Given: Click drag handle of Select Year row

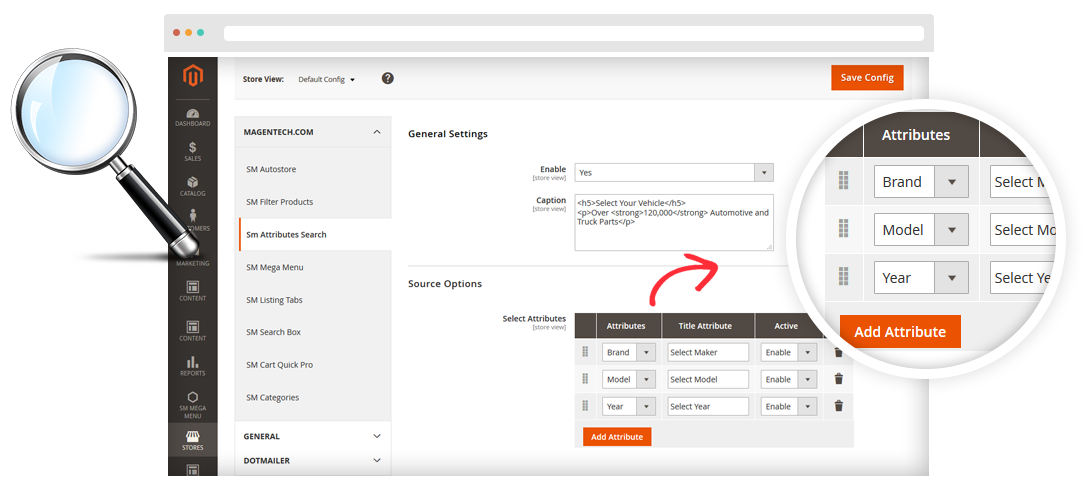Looking at the screenshot, I should [585, 406].
